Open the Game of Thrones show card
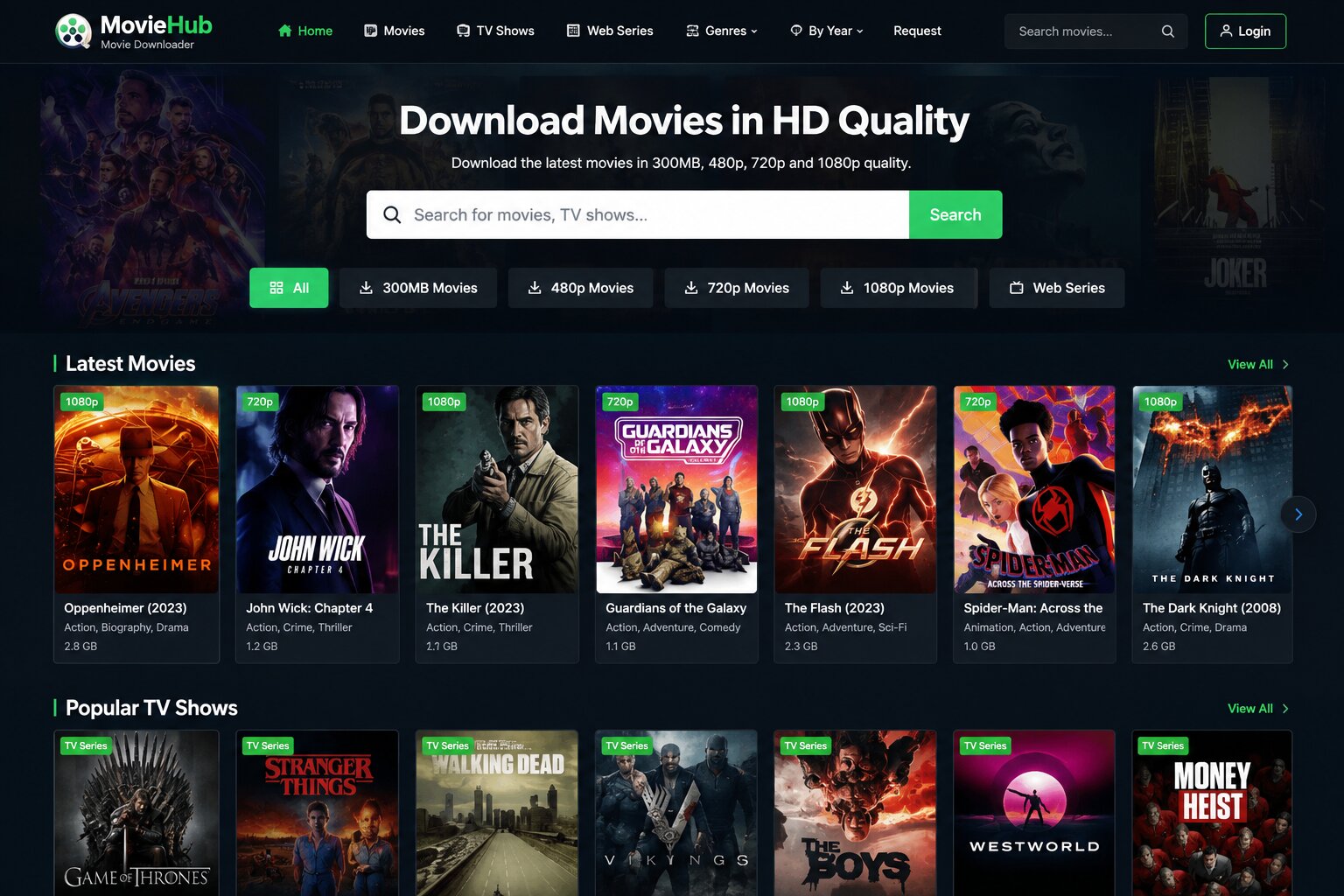This screenshot has height=896, width=1344. pos(136,813)
